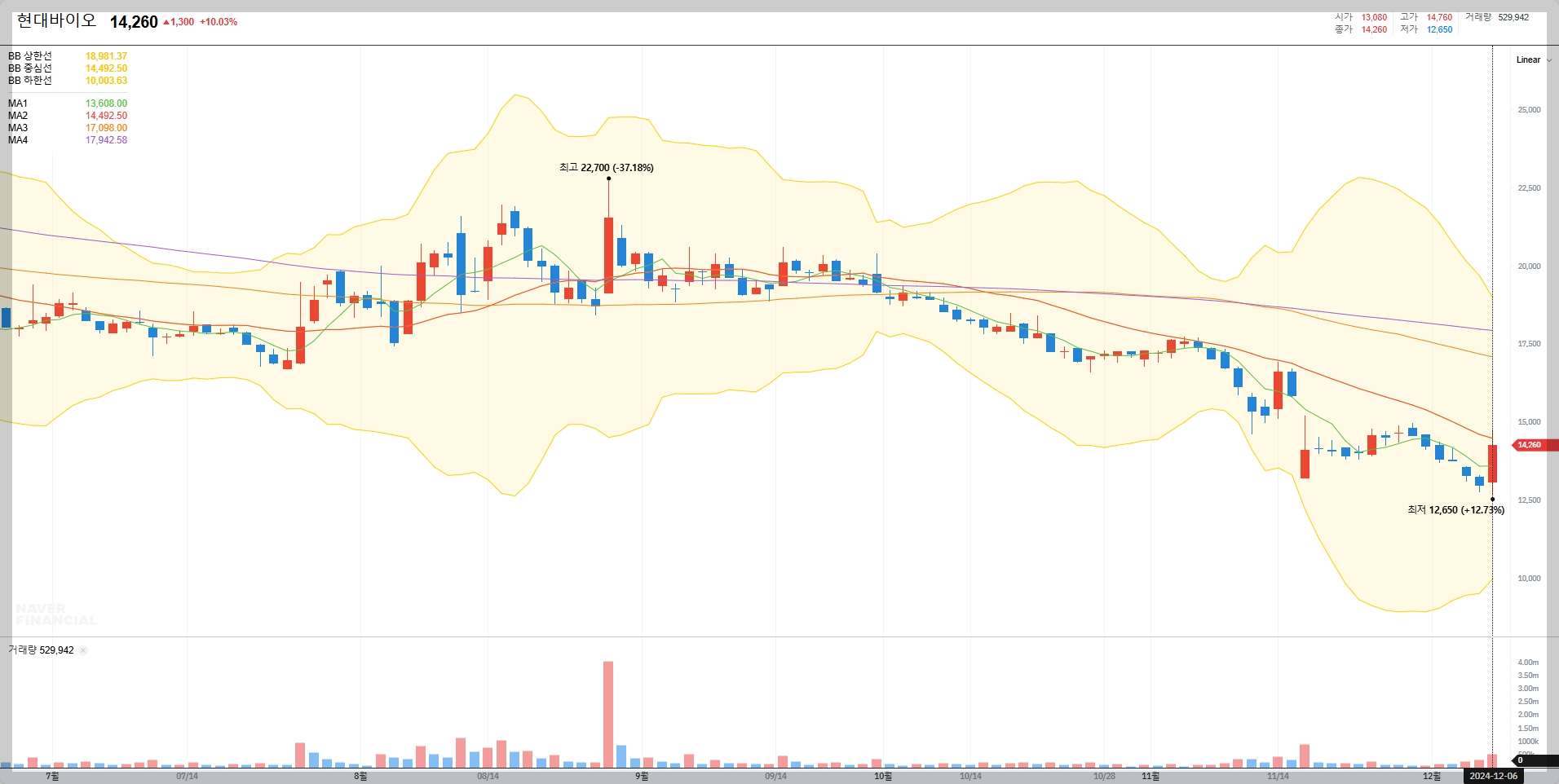Image resolution: width=1559 pixels, height=784 pixels.
Task: Click the 10/28 date label on time axis
Action: pyautogui.click(x=1104, y=776)
